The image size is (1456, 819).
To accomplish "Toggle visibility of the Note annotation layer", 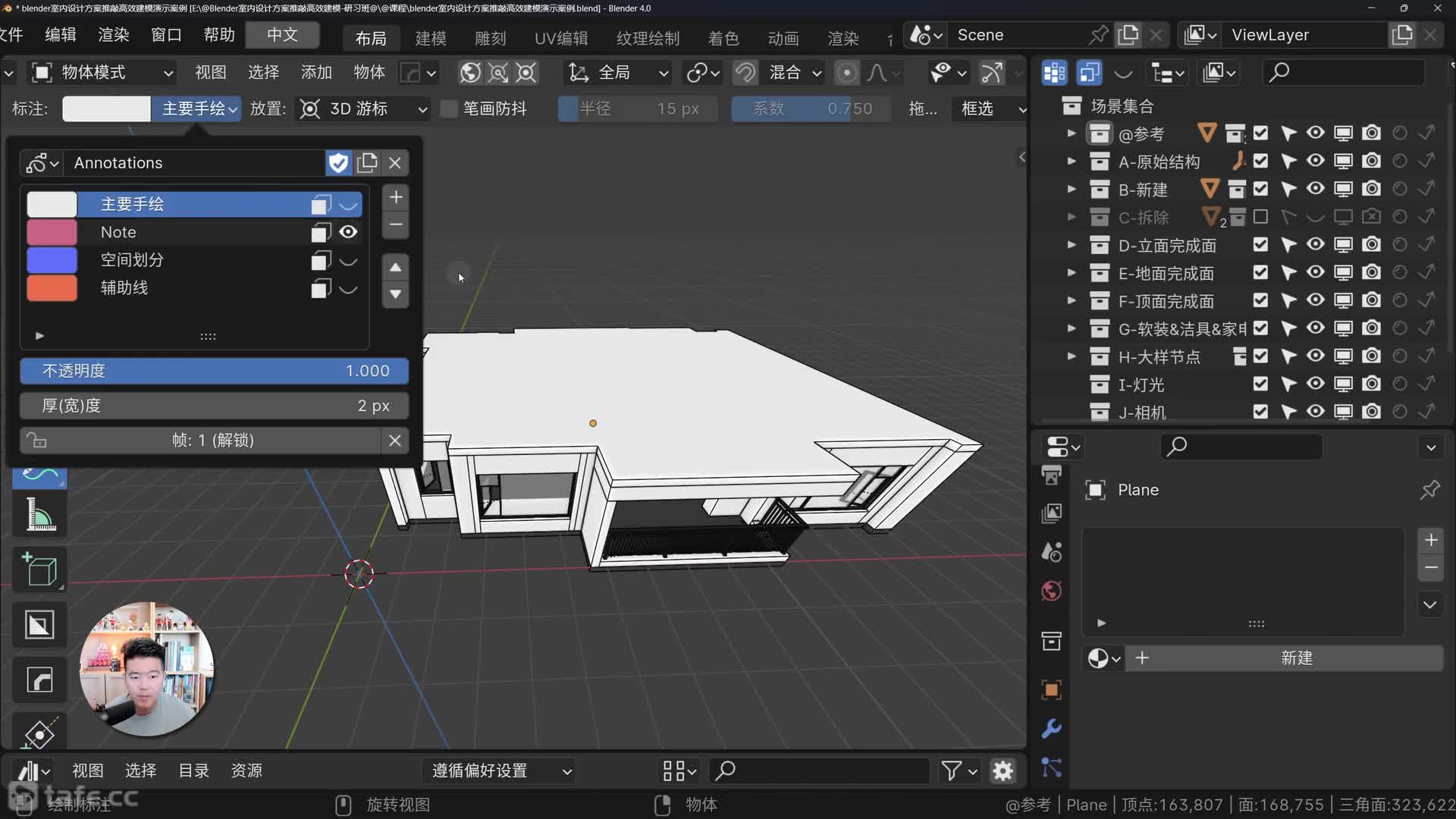I will pyautogui.click(x=348, y=232).
